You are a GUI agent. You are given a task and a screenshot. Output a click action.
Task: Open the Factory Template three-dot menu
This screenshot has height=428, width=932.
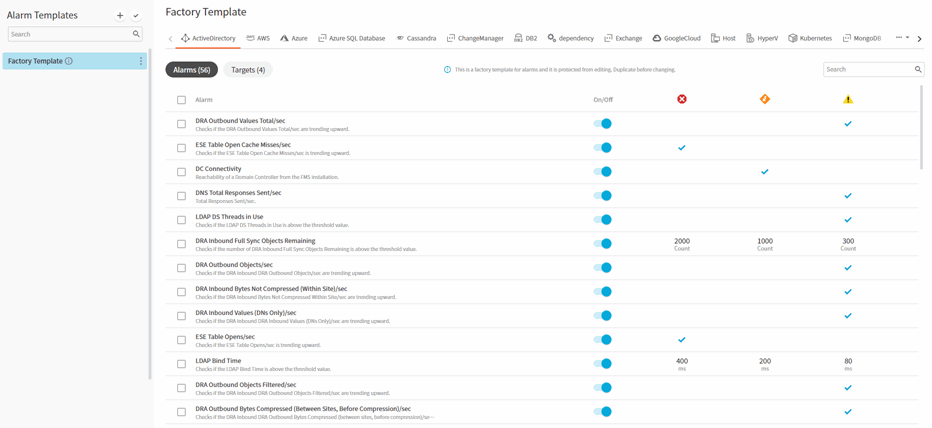point(141,61)
